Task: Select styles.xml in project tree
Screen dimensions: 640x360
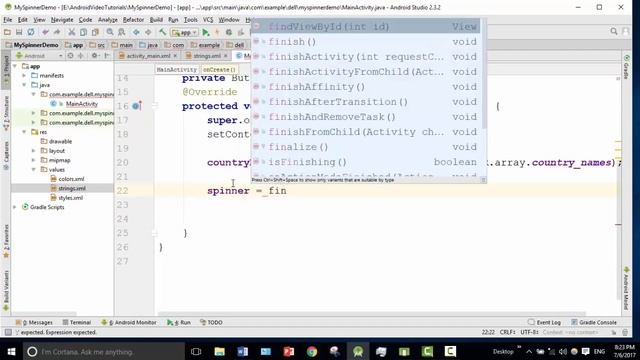Action: (70, 198)
